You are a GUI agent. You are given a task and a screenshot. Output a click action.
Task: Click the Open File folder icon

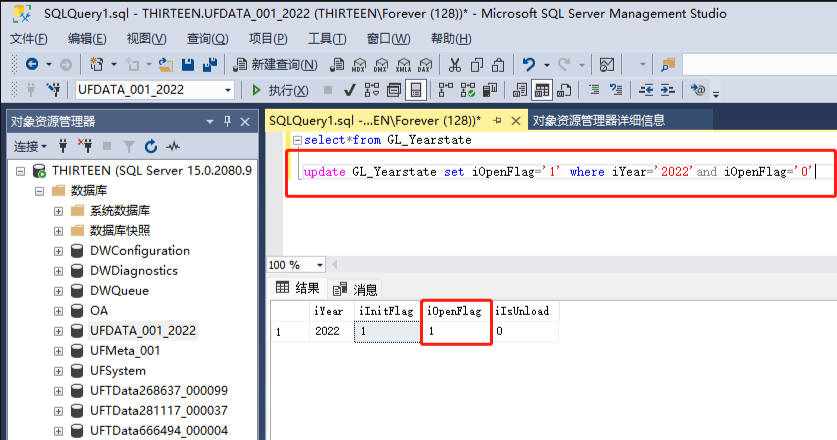pyautogui.click(x=166, y=65)
